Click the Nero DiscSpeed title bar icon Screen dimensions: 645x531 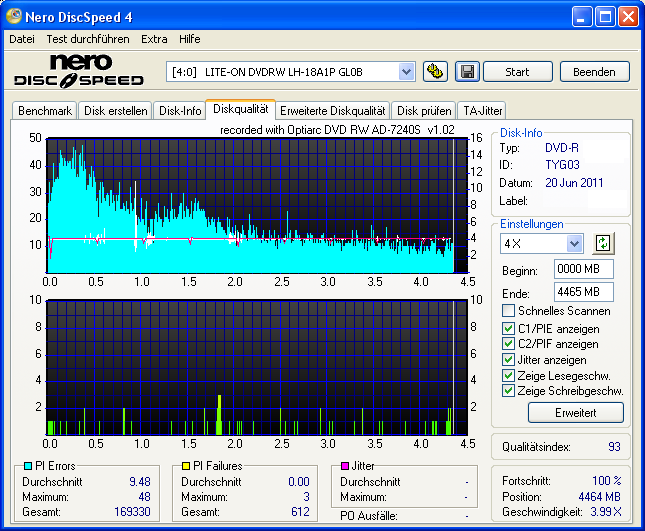[15, 17]
